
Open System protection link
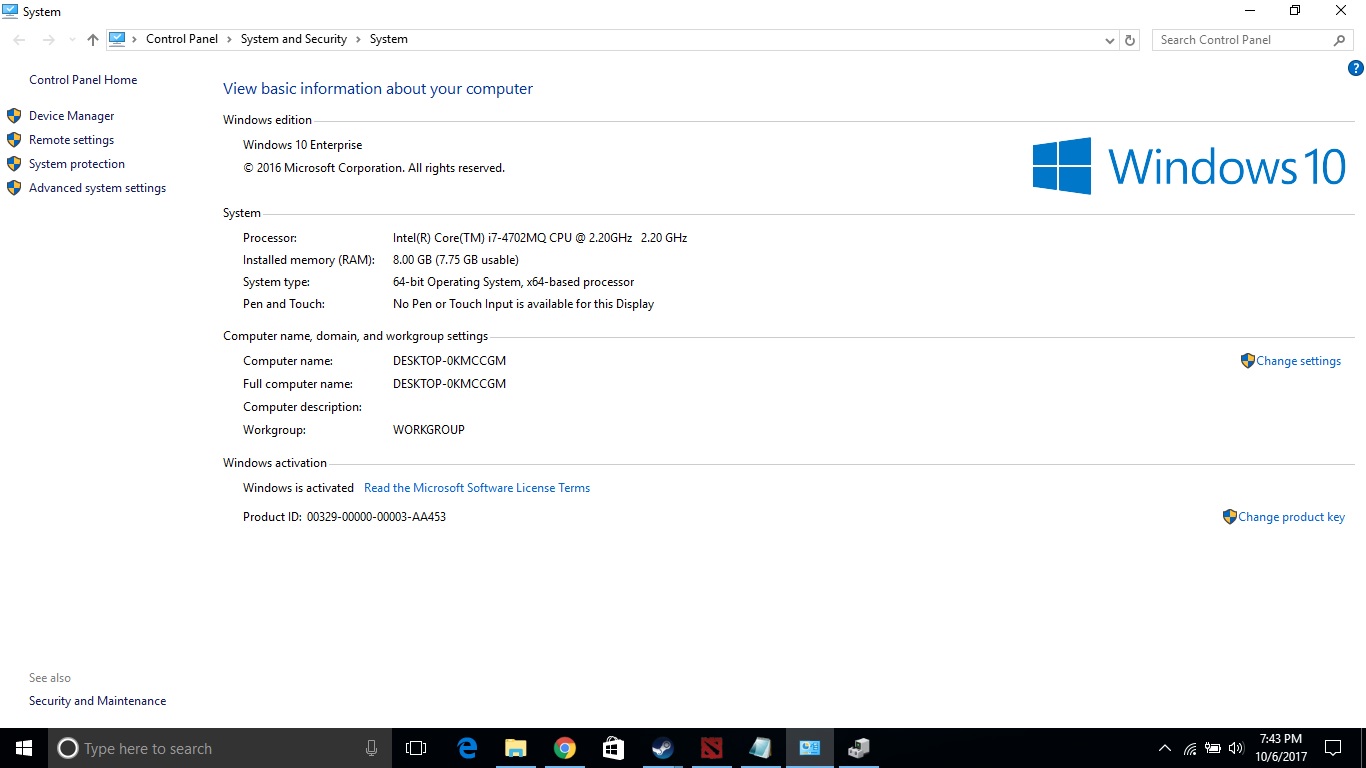click(77, 164)
